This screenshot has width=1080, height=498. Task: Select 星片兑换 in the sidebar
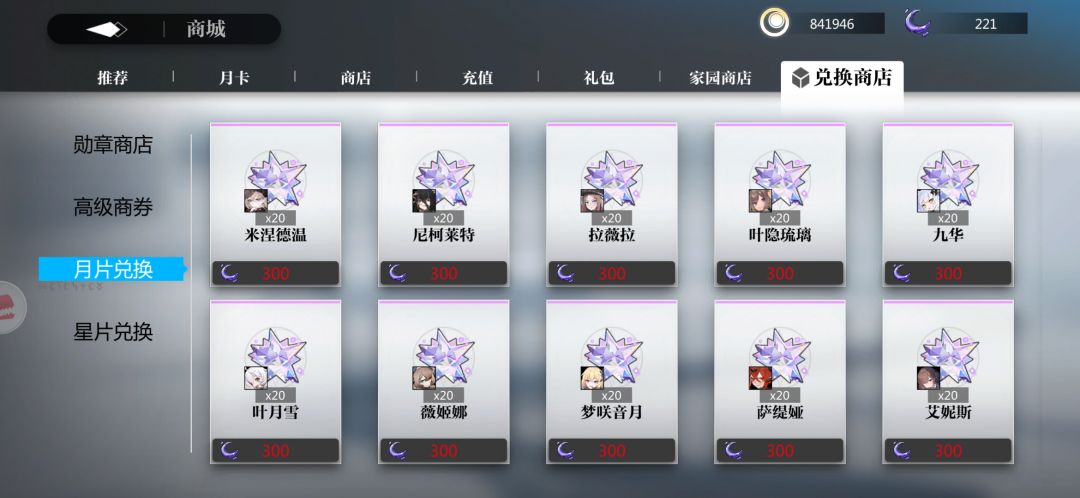[113, 332]
